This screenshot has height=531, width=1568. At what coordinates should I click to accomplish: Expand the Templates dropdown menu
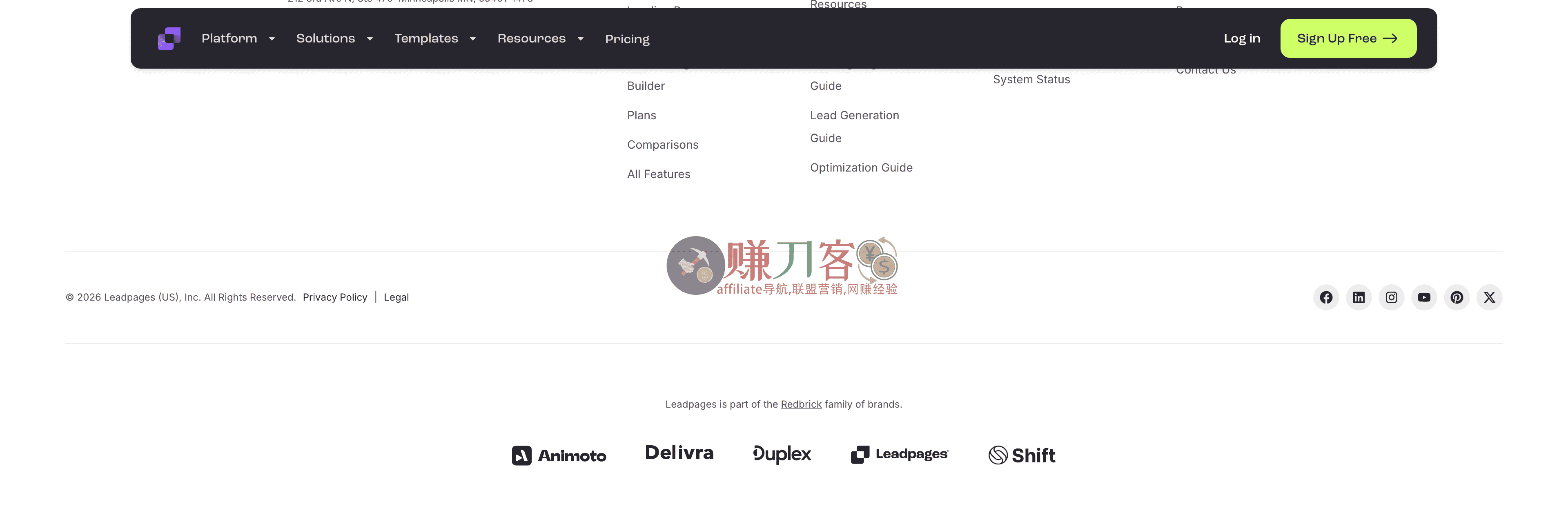point(434,38)
